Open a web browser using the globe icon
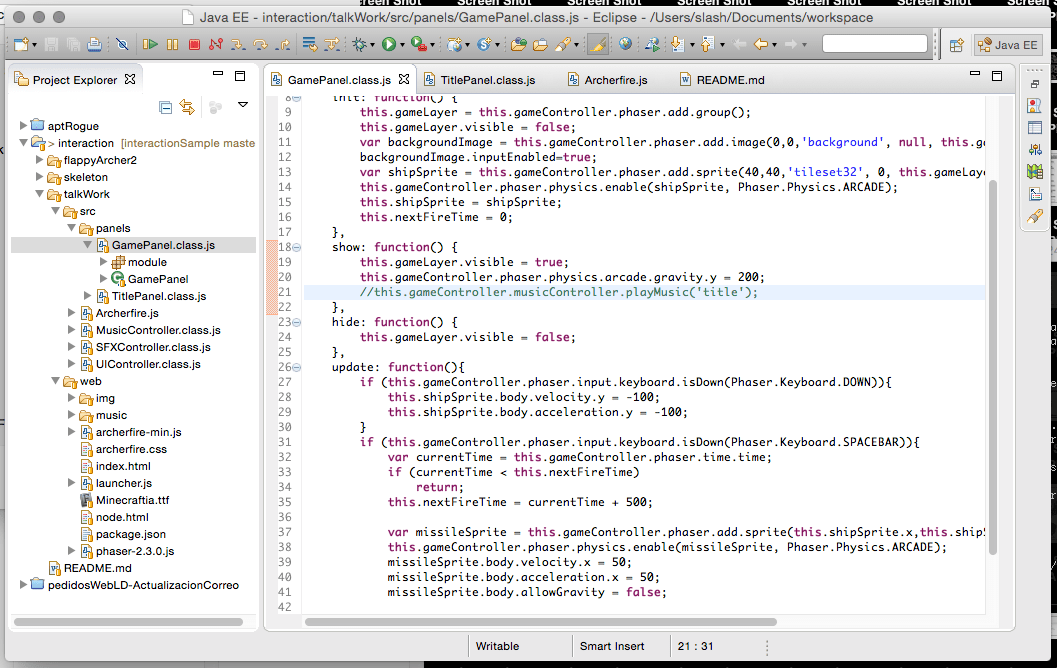This screenshot has height=668, width=1057. coord(624,43)
